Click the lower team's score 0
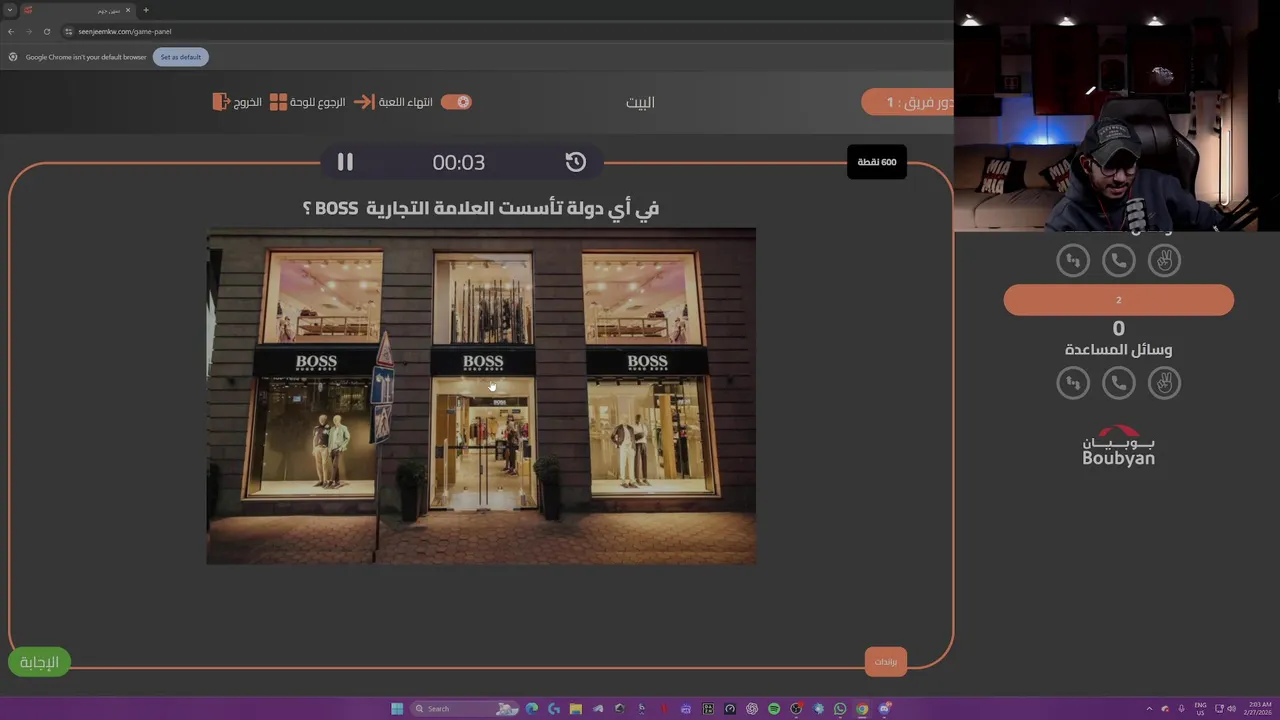1280x720 pixels. click(x=1119, y=328)
